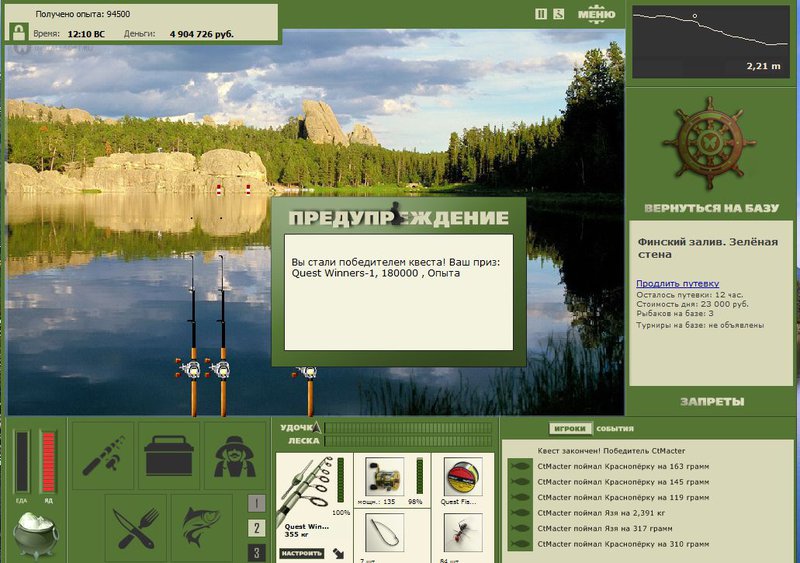The height and width of the screenshot is (563, 800).
Task: Select the reel with power 135
Action: click(x=385, y=477)
